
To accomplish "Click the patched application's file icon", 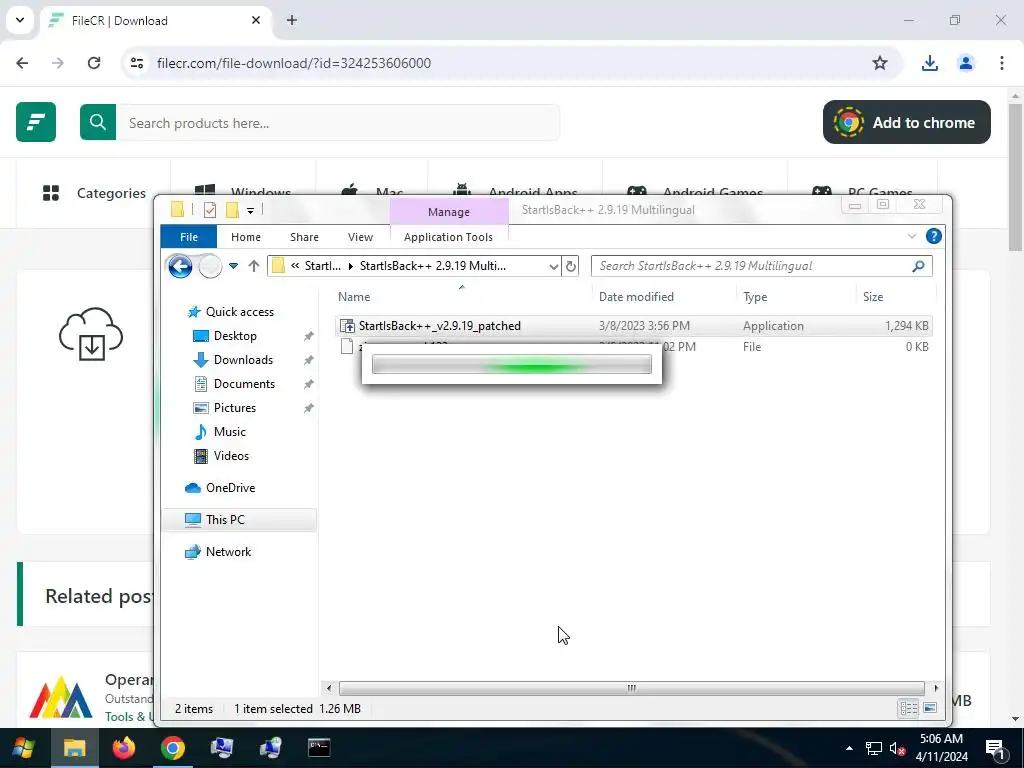I will click(347, 326).
